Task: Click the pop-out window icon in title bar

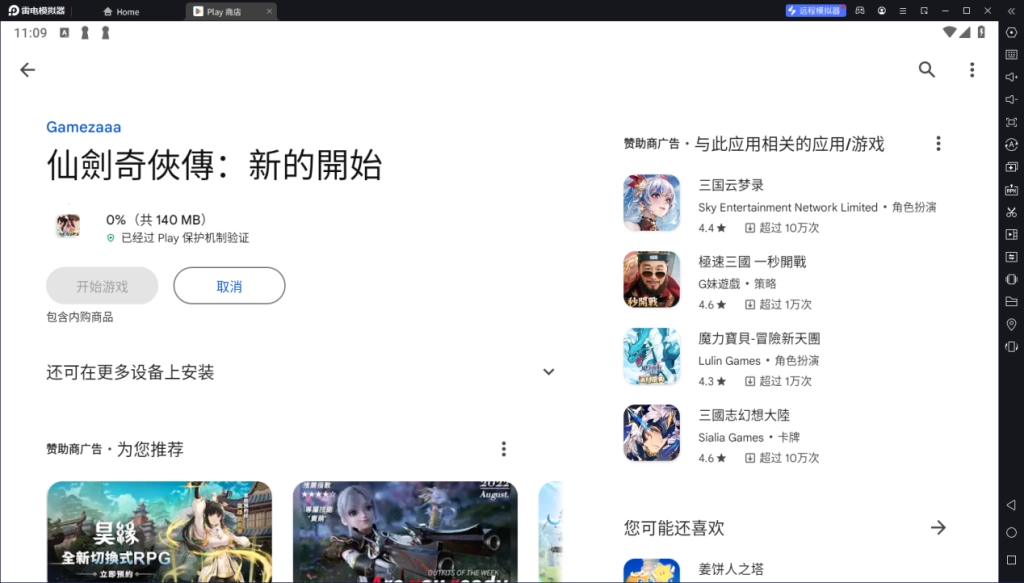Action: pyautogui.click(x=924, y=10)
